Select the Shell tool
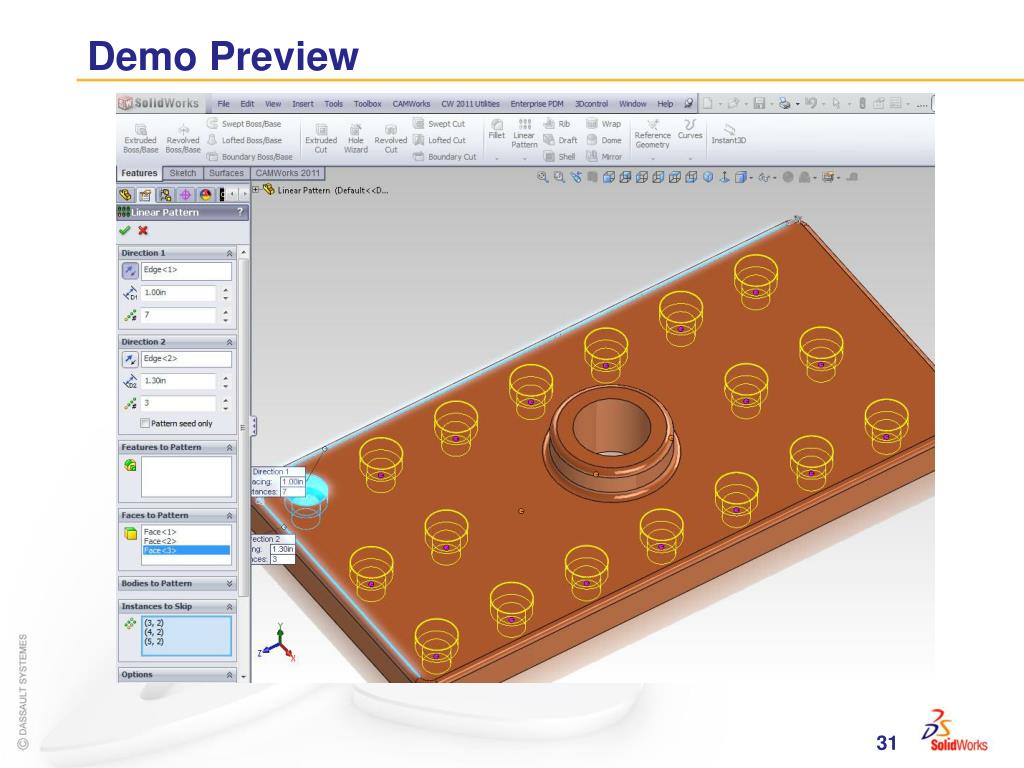 (559, 157)
